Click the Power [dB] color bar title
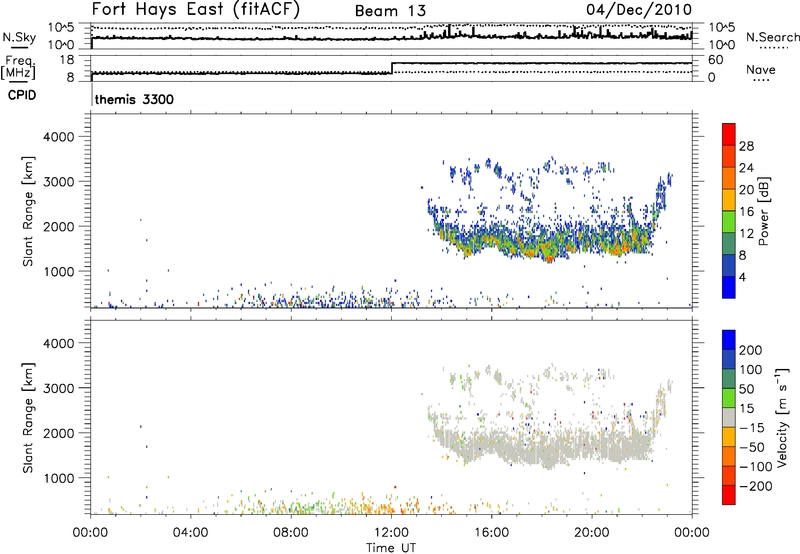800x554 pixels. (763, 211)
